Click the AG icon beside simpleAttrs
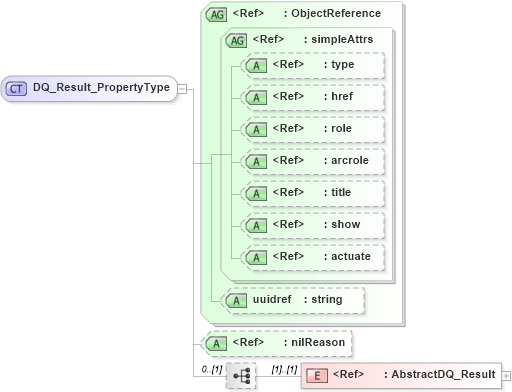The height and width of the screenshot is (392, 512). [237, 41]
